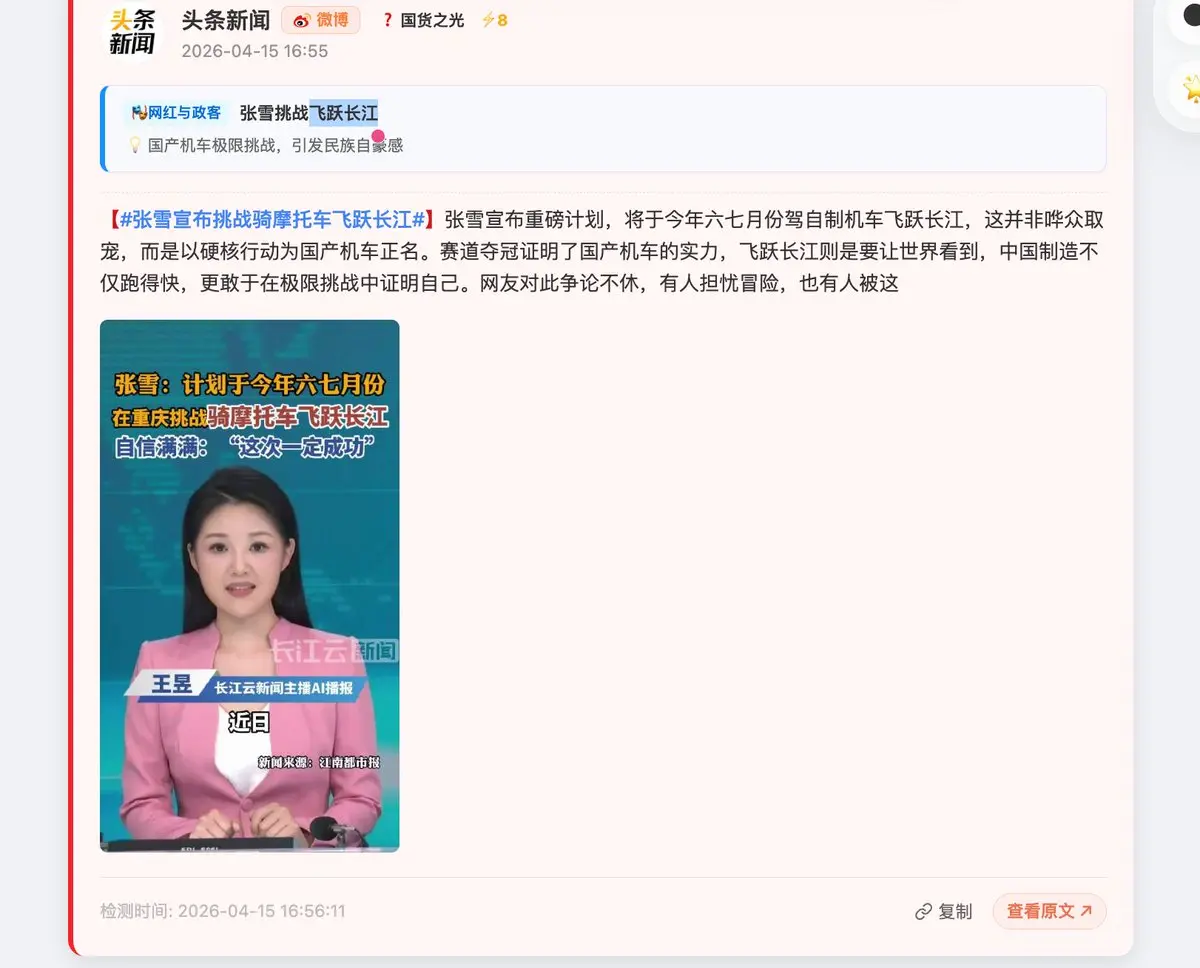Click the yellow lightning bolt icon
The width and height of the screenshot is (1200, 968).
(488, 20)
